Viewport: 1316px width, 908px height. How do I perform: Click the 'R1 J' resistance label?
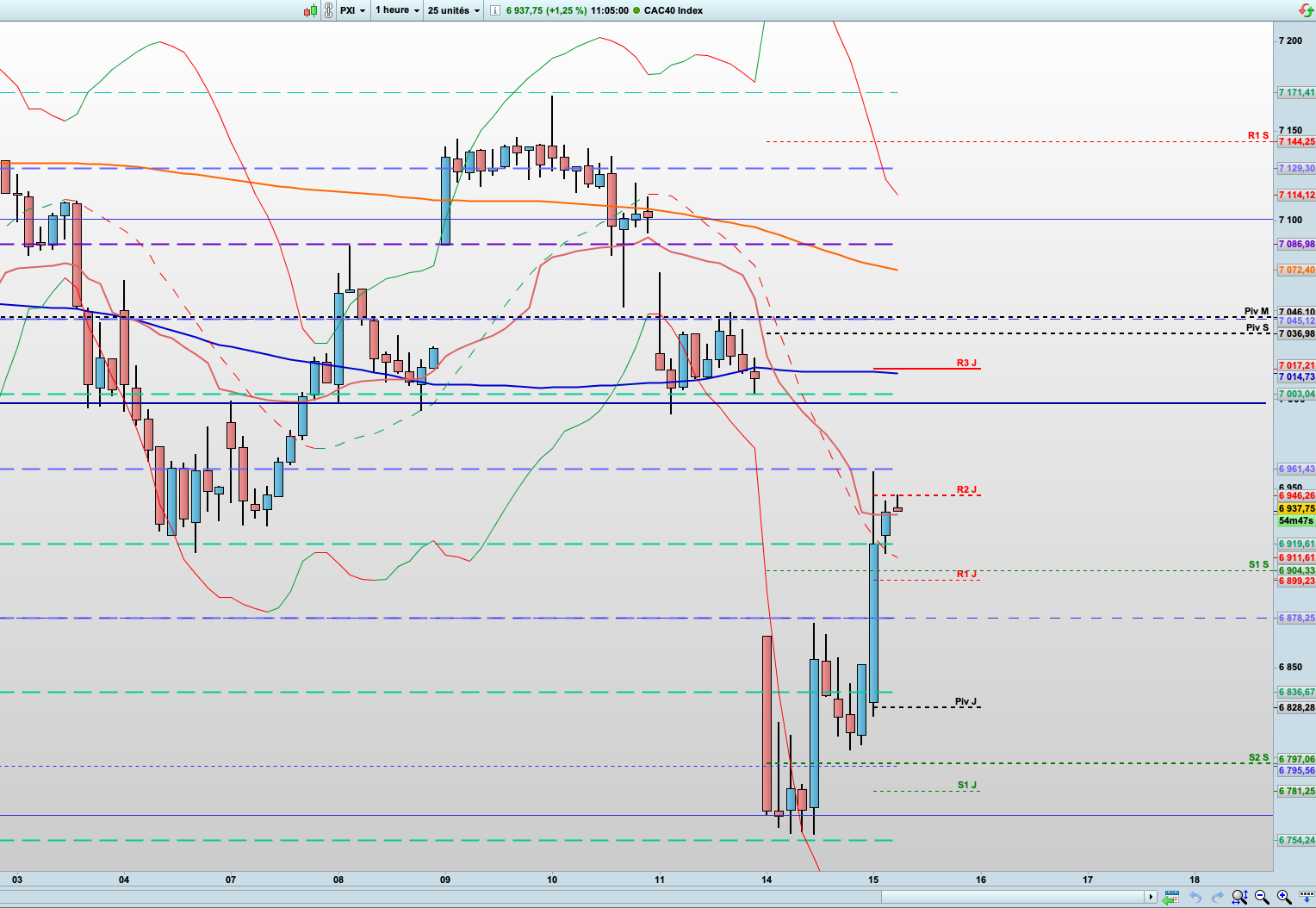click(966, 574)
